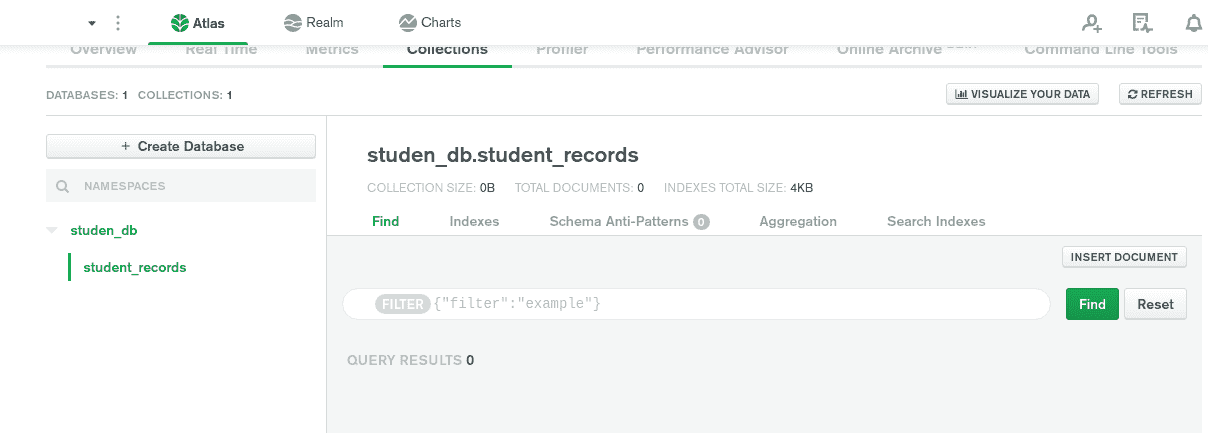
Task: Collapse the studen_db database tree
Action: tap(52, 231)
